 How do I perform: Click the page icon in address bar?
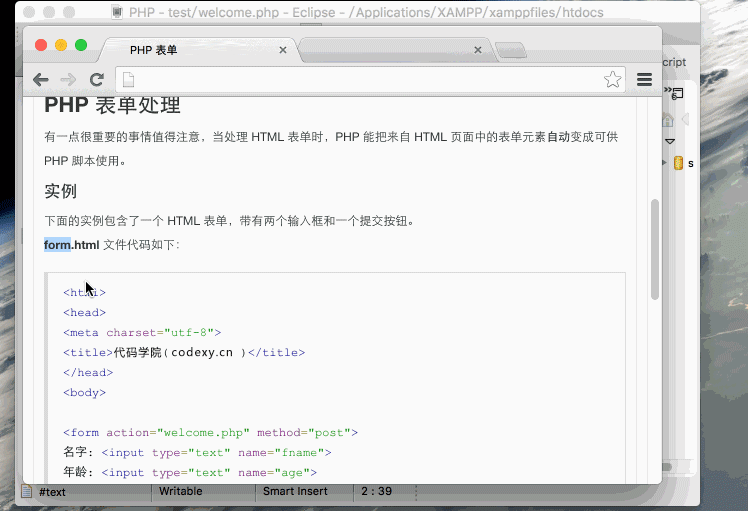128,80
